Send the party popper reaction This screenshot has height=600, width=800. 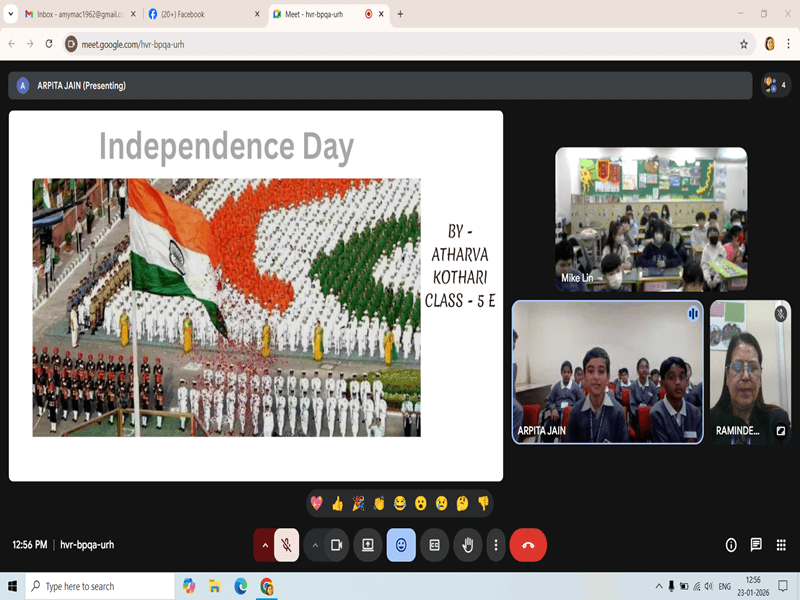pos(358,503)
